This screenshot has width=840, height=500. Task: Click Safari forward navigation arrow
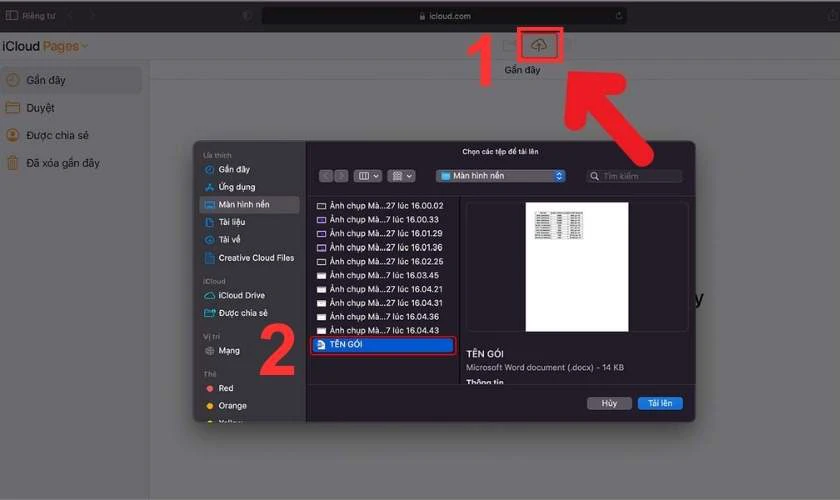(92, 16)
